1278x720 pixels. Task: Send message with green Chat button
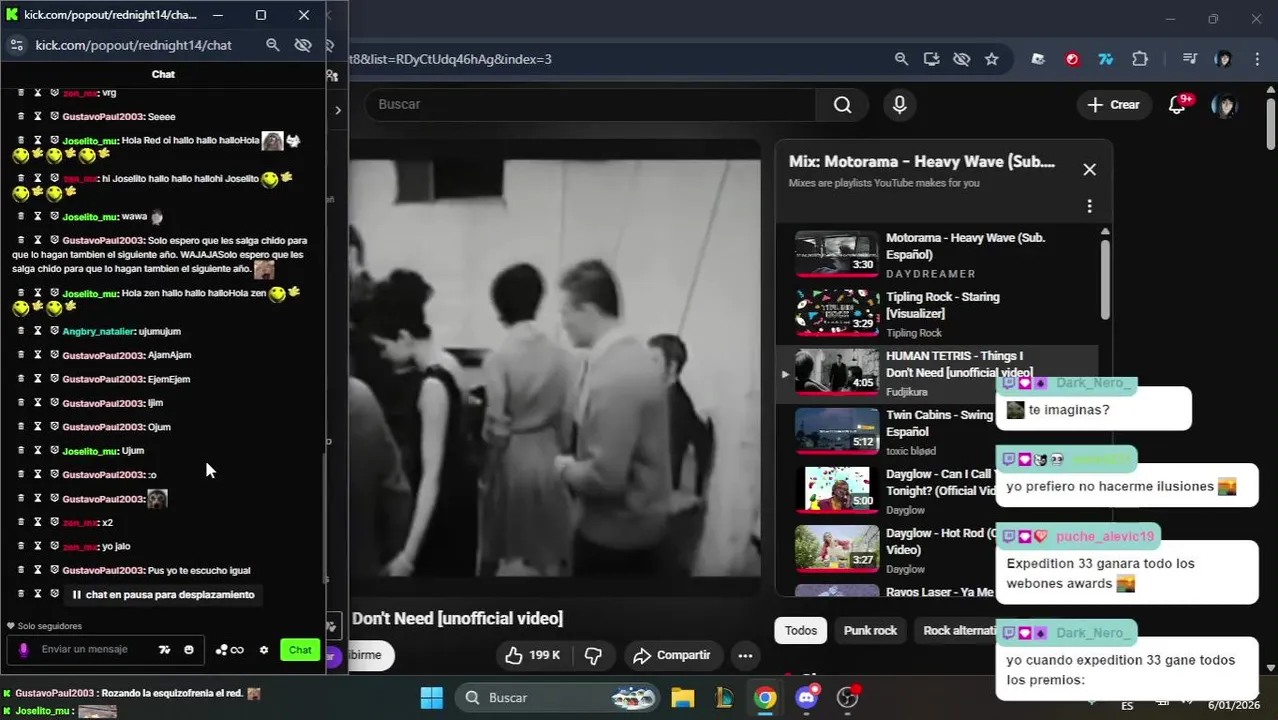(x=300, y=650)
